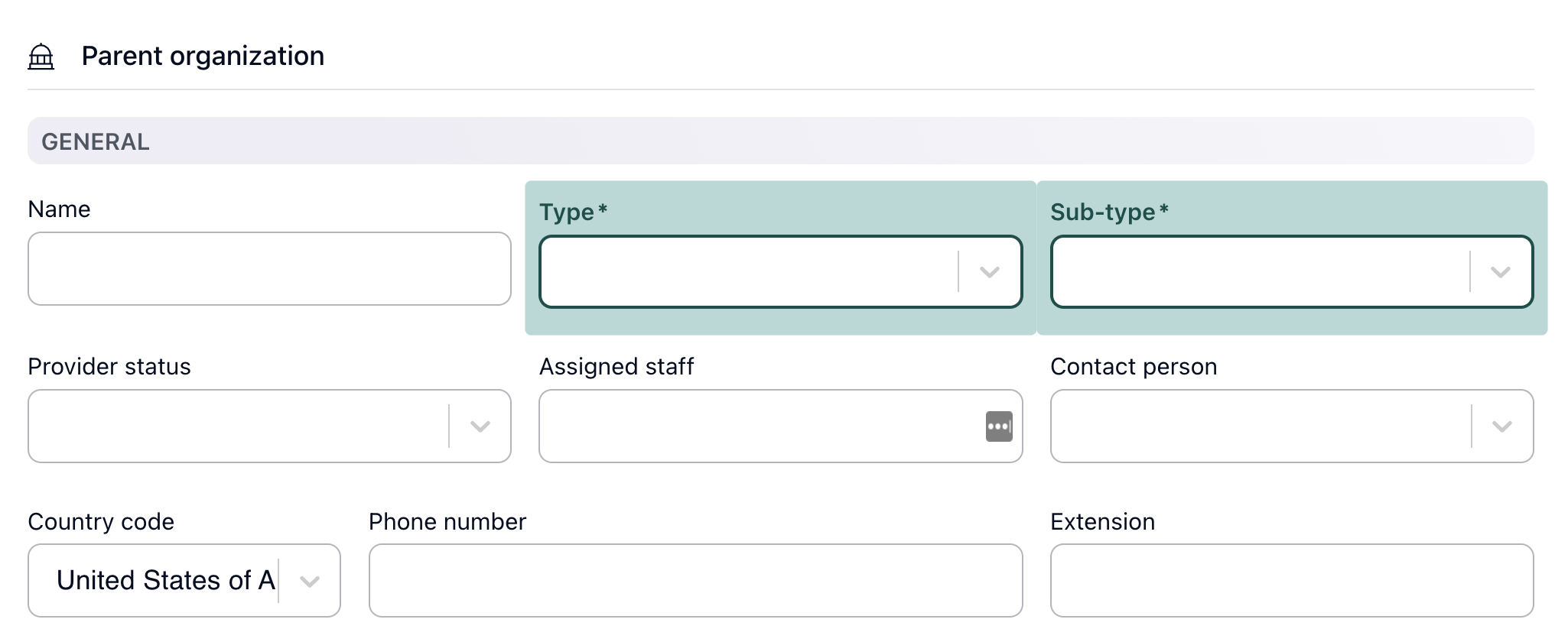Screen dimensions: 1568x642
Task: Click the Contact person label
Action: [1134, 367]
